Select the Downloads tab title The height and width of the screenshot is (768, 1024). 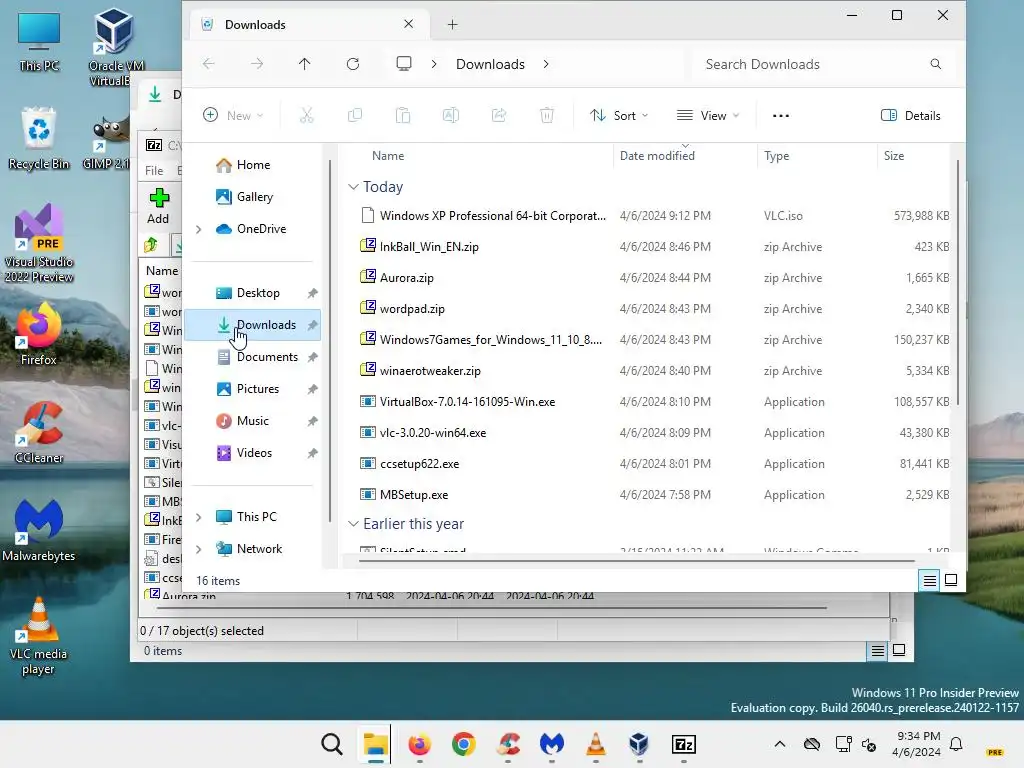coord(255,25)
